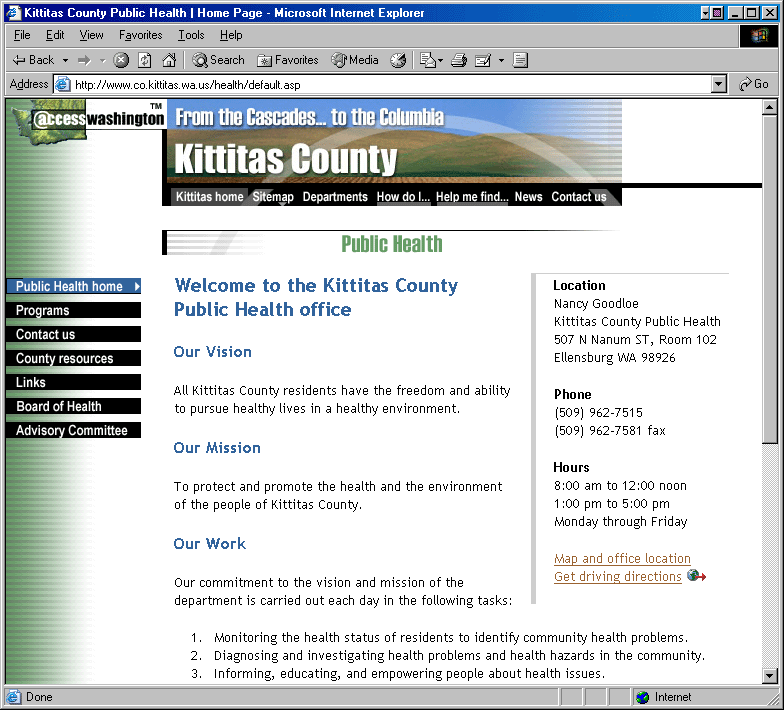Open Board of Health sidebar link
Viewport: 784px width, 710px height.
59,407
